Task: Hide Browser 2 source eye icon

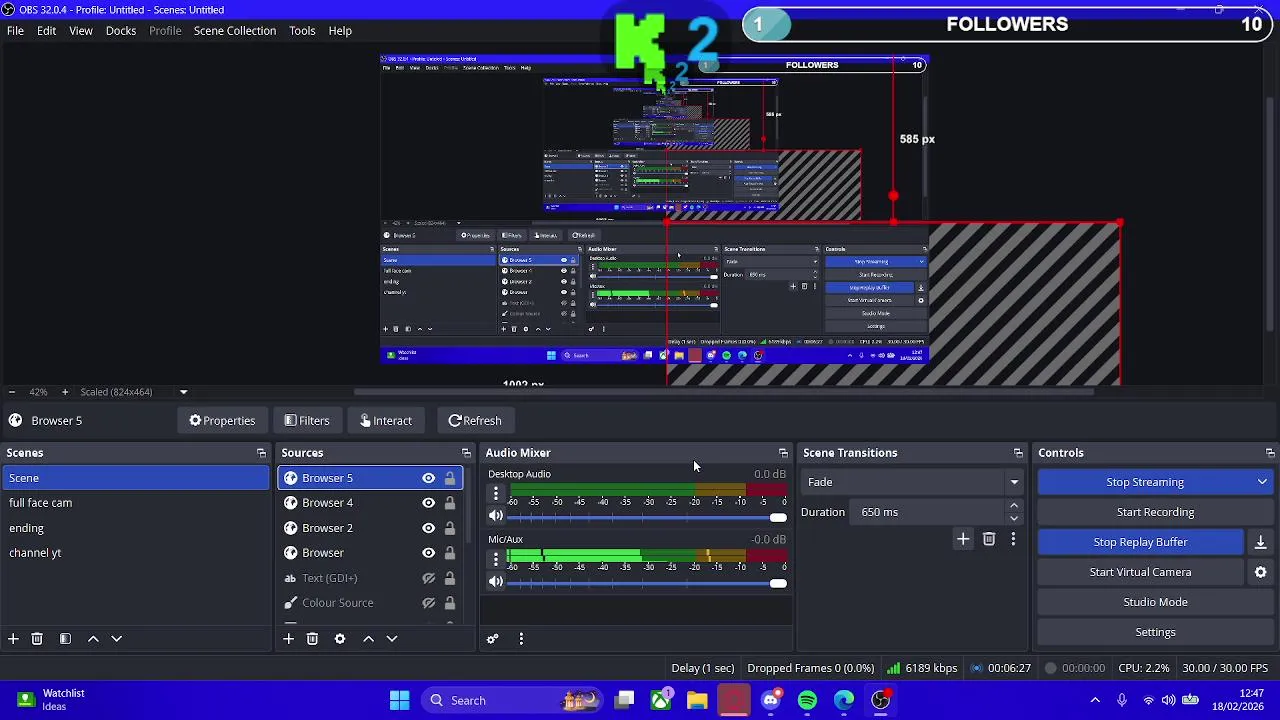Action: 428,528
